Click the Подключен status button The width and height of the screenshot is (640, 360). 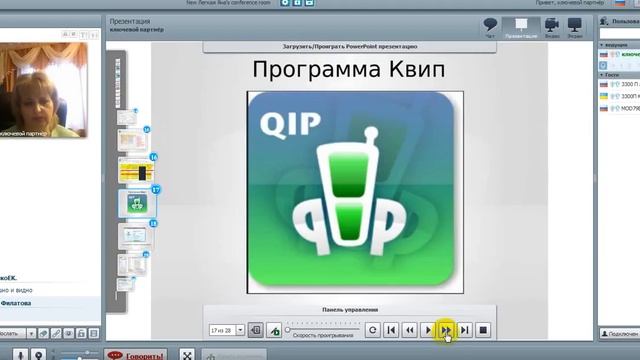click(620, 333)
